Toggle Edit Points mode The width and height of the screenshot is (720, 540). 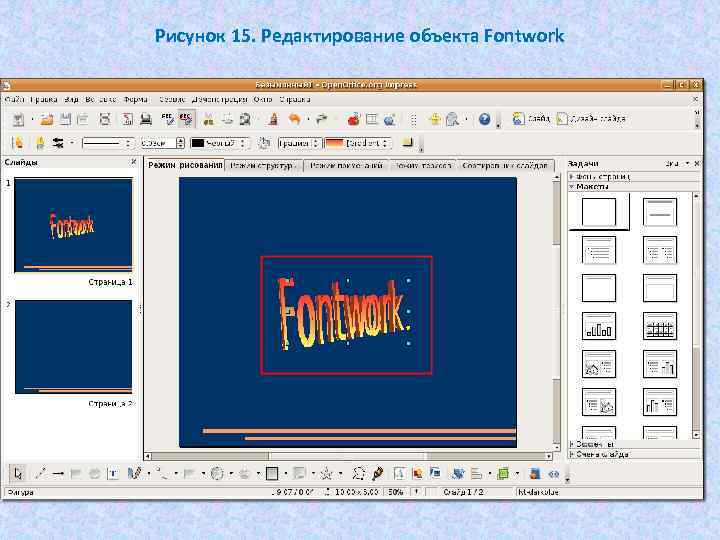pyautogui.click(x=359, y=473)
